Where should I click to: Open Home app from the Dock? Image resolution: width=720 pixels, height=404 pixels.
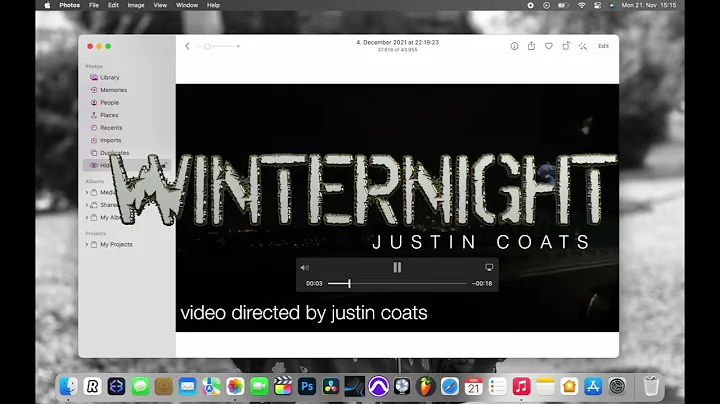(x=569, y=386)
